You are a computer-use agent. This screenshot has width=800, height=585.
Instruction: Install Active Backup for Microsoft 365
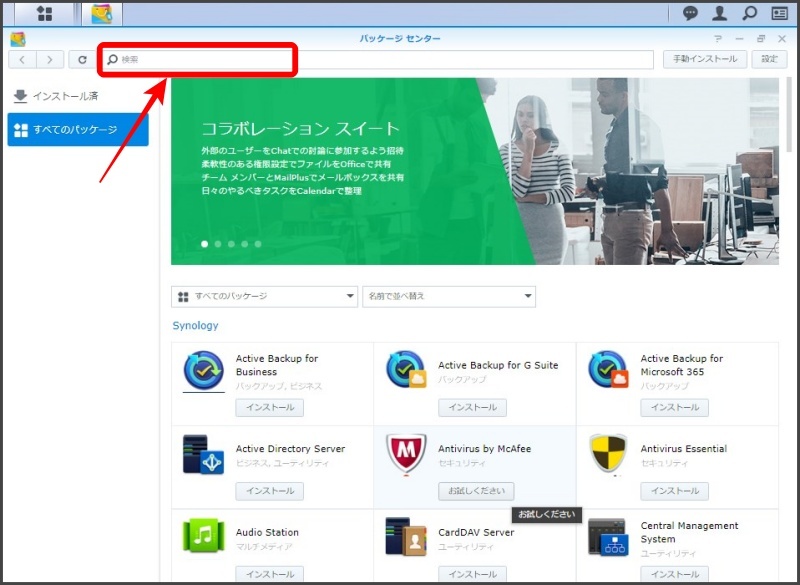[674, 408]
